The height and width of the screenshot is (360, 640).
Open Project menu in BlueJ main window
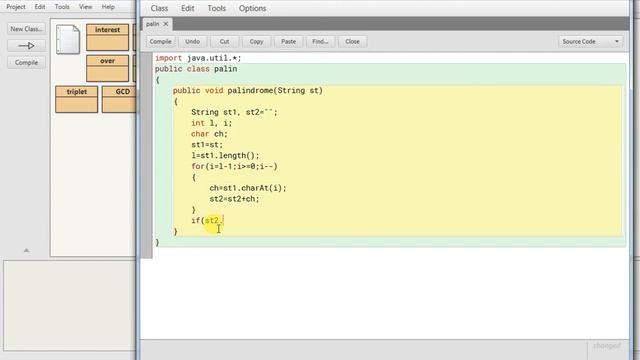pos(16,7)
